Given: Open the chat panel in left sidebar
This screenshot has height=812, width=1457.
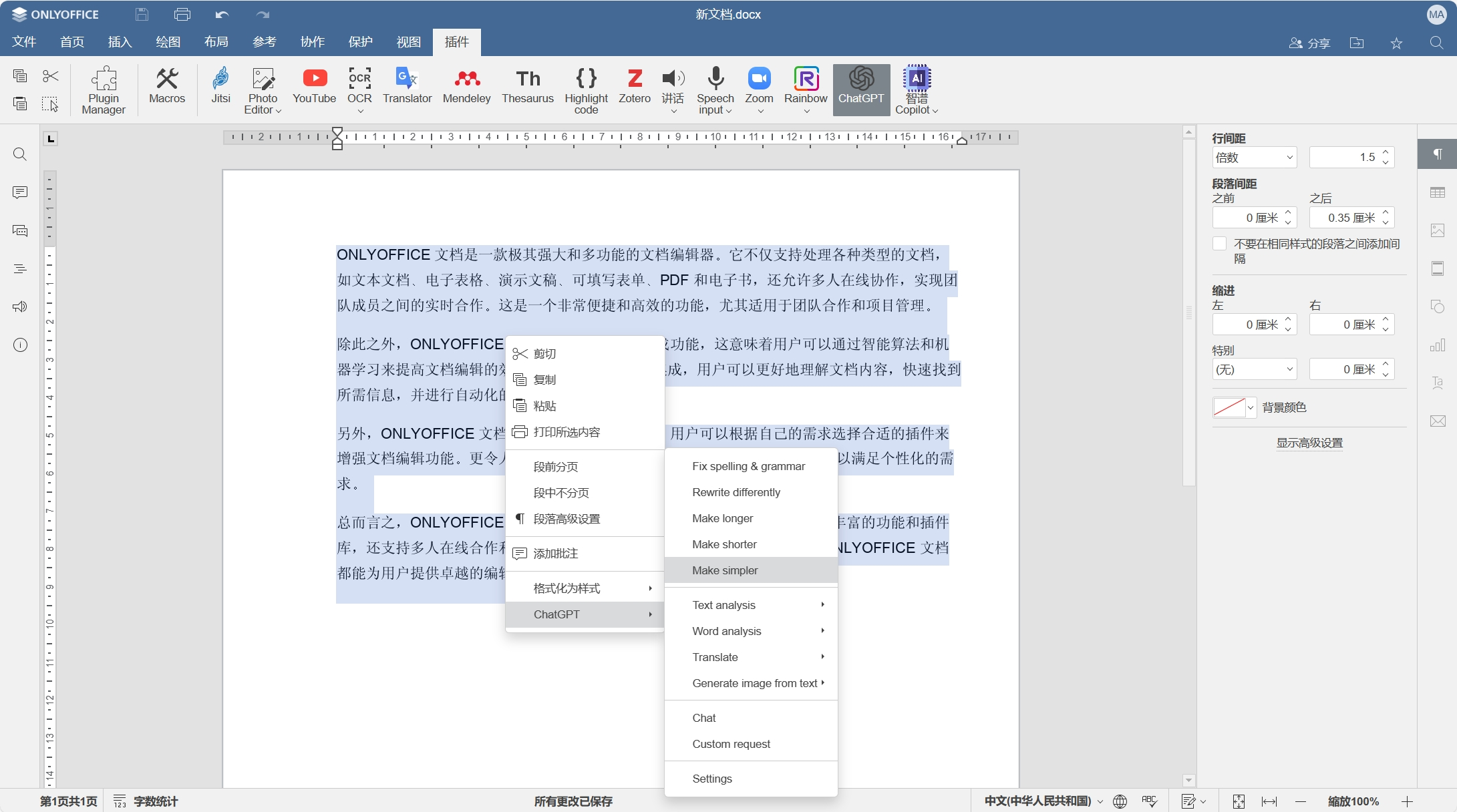Looking at the screenshot, I should (20, 230).
